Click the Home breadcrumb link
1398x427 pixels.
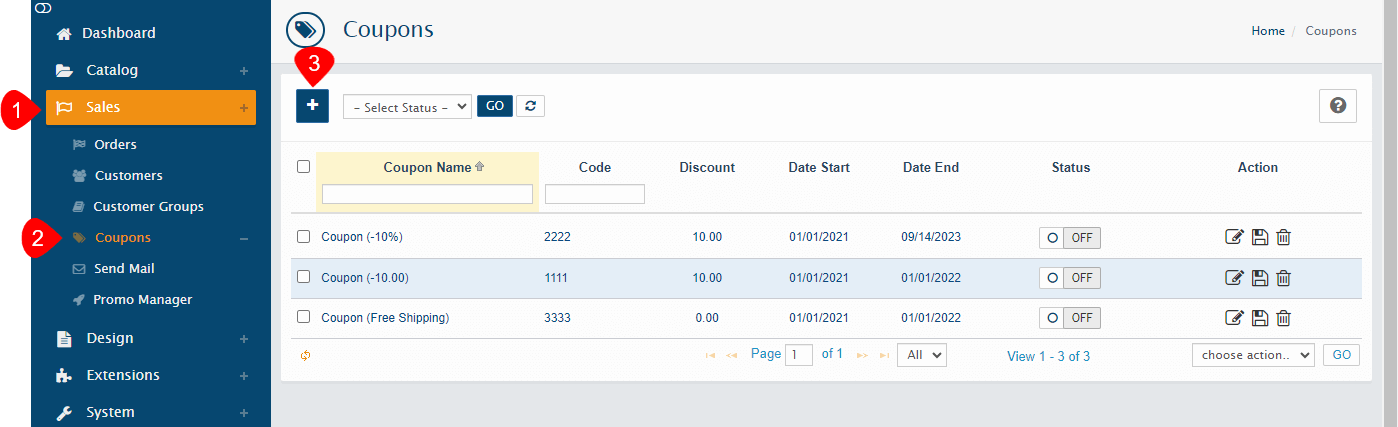click(1267, 31)
